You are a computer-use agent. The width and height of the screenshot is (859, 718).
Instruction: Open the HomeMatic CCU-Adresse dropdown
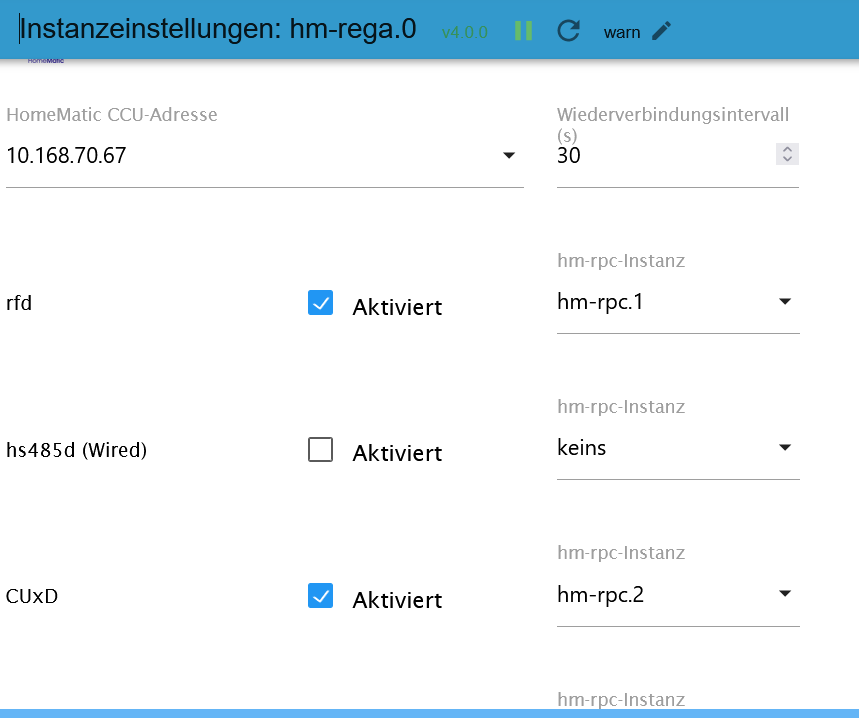[x=265, y=156]
